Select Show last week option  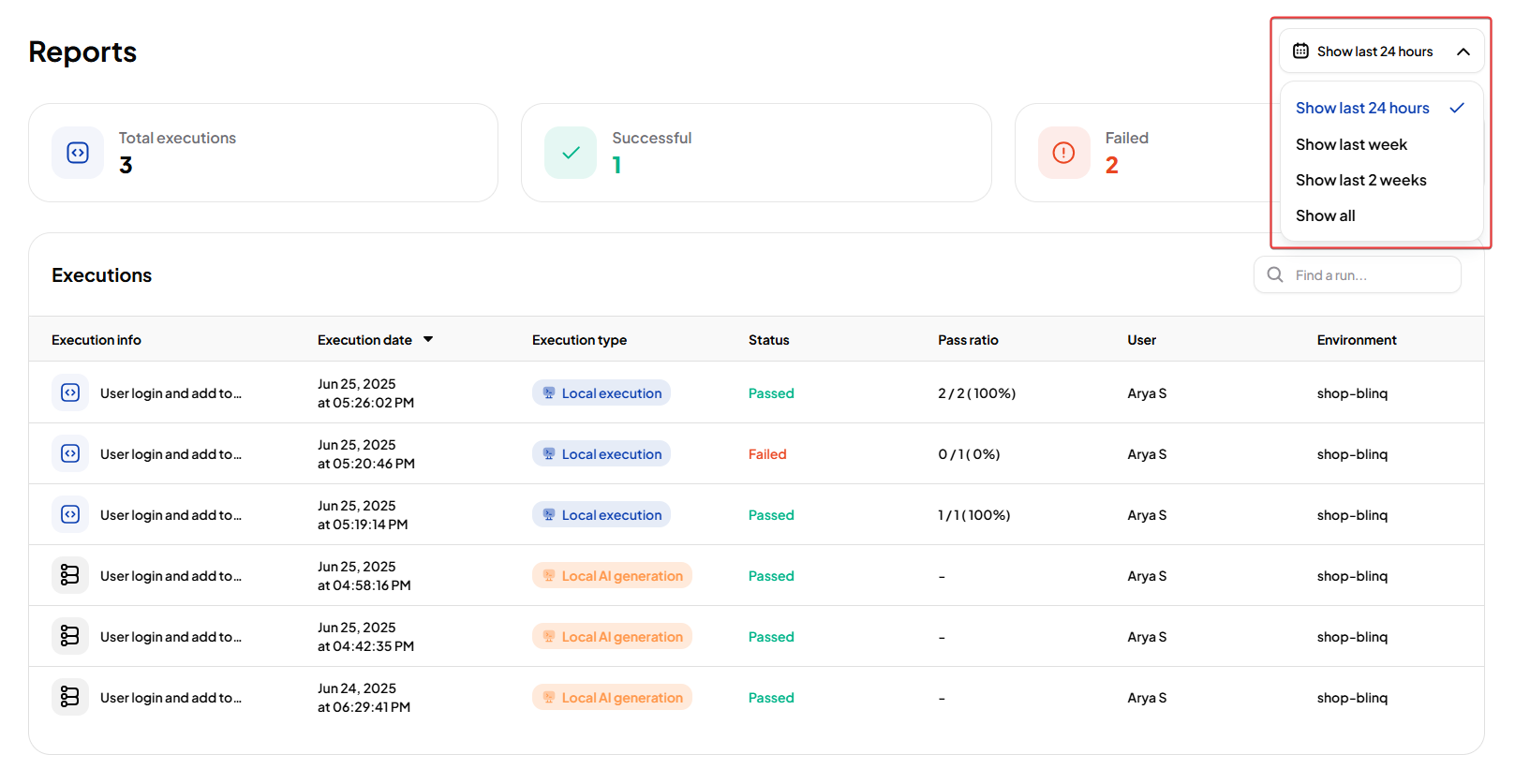coord(1351,144)
